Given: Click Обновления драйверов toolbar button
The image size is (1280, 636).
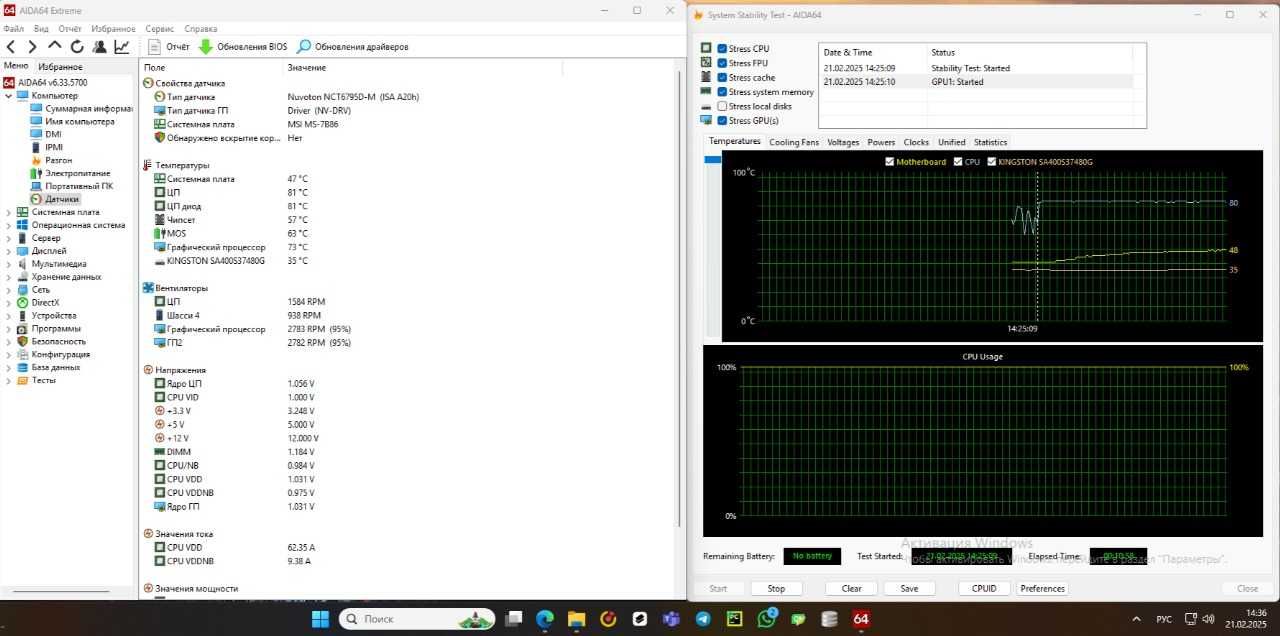Looking at the screenshot, I should (x=352, y=46).
